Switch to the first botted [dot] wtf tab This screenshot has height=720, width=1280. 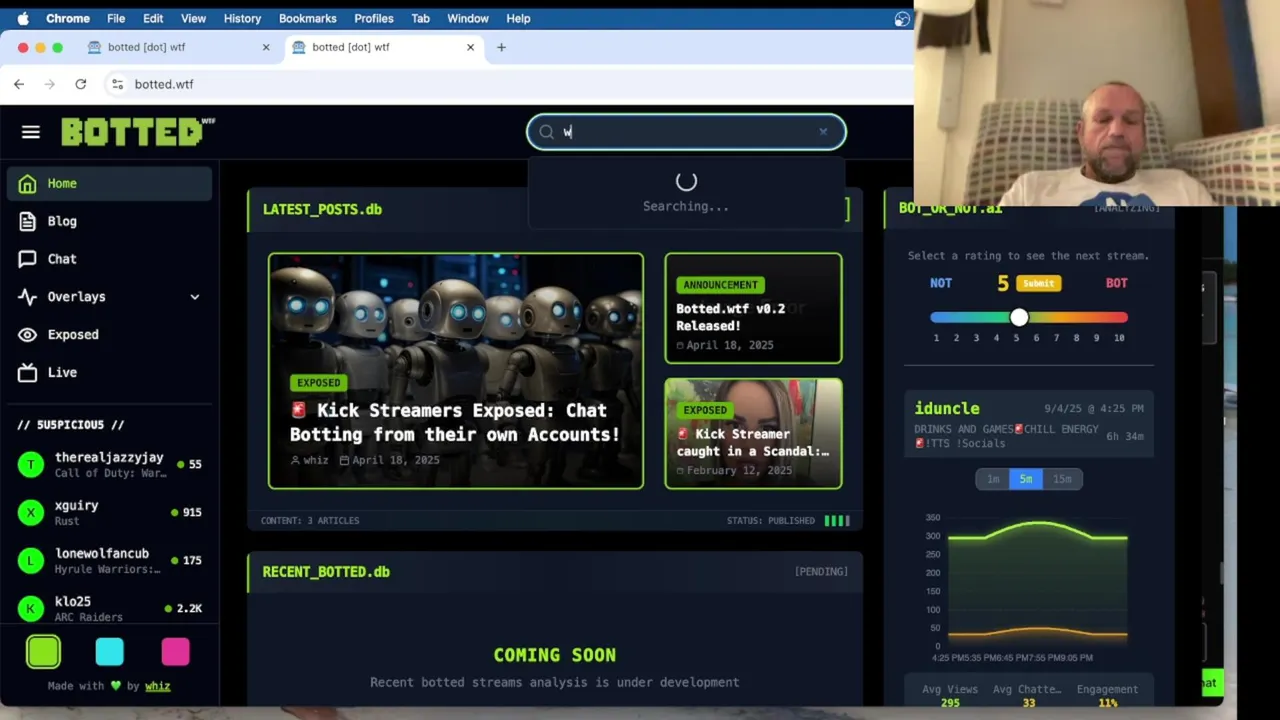(x=178, y=47)
